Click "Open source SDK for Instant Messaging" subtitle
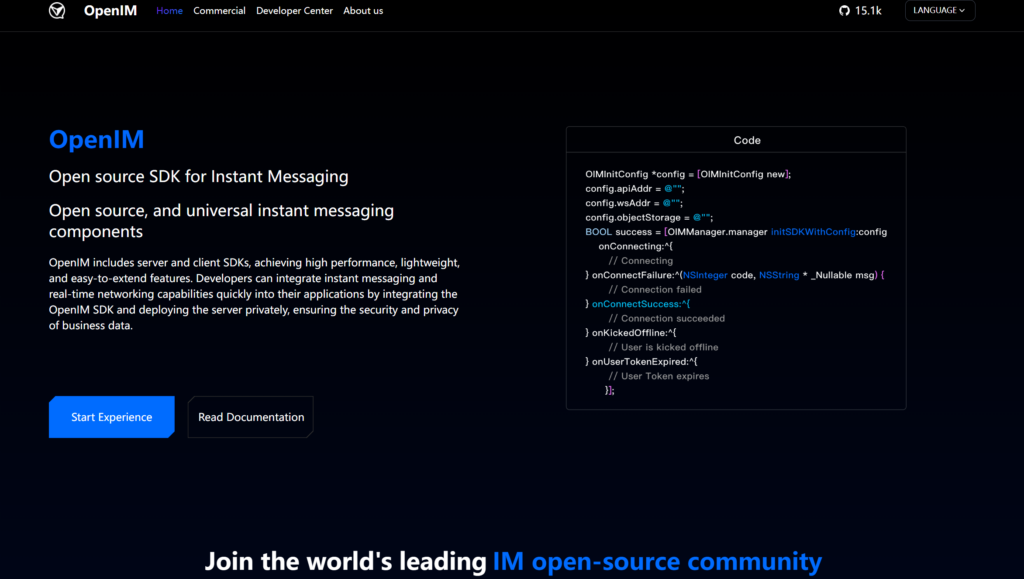The height and width of the screenshot is (579, 1024). pos(199,177)
